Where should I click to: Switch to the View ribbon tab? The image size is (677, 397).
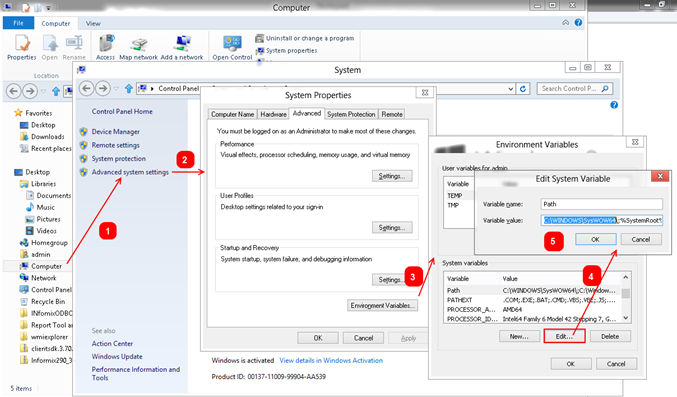tap(93, 23)
